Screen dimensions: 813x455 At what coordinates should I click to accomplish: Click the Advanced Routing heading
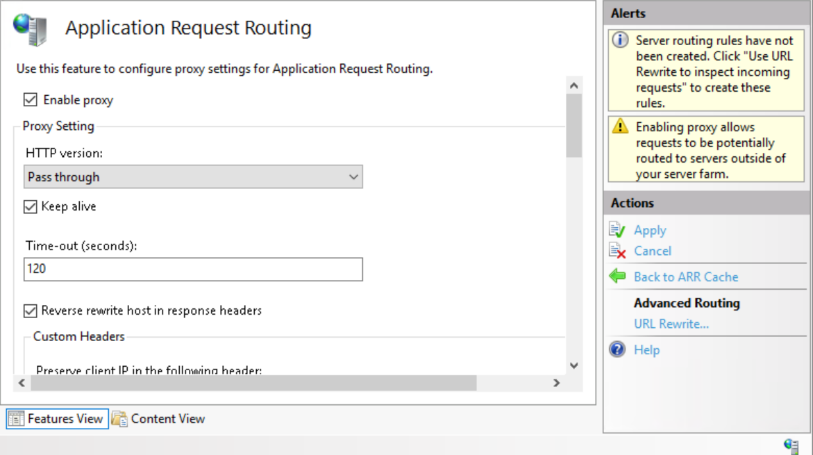pyautogui.click(x=686, y=303)
